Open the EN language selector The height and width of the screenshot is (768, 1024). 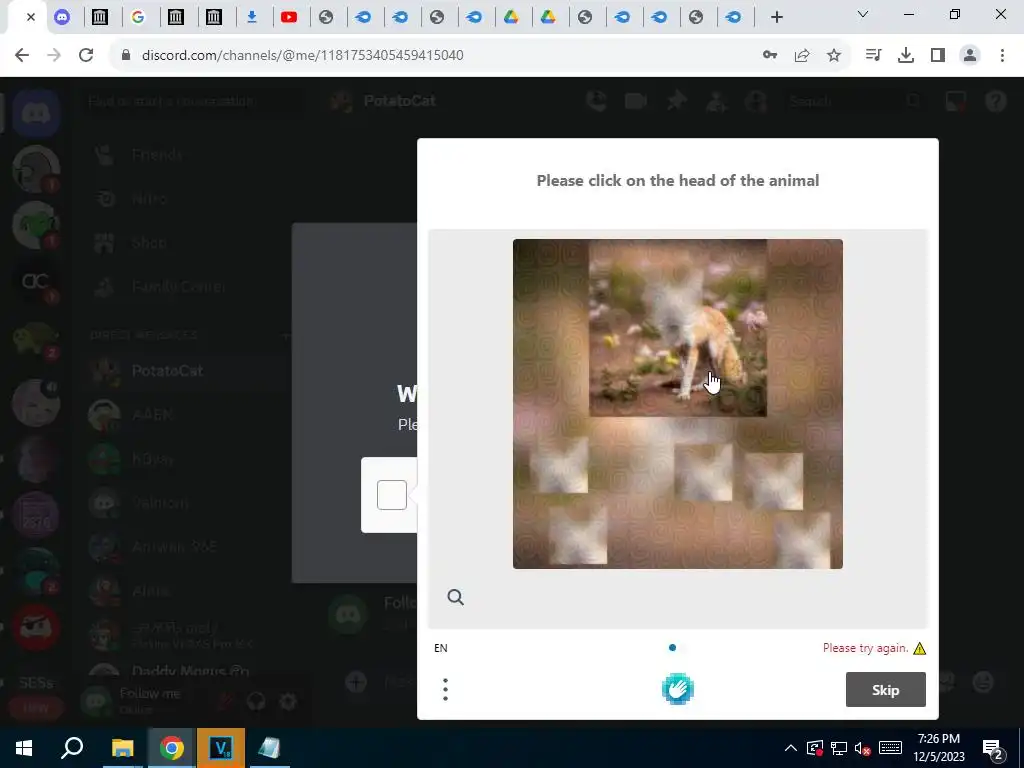(441, 648)
